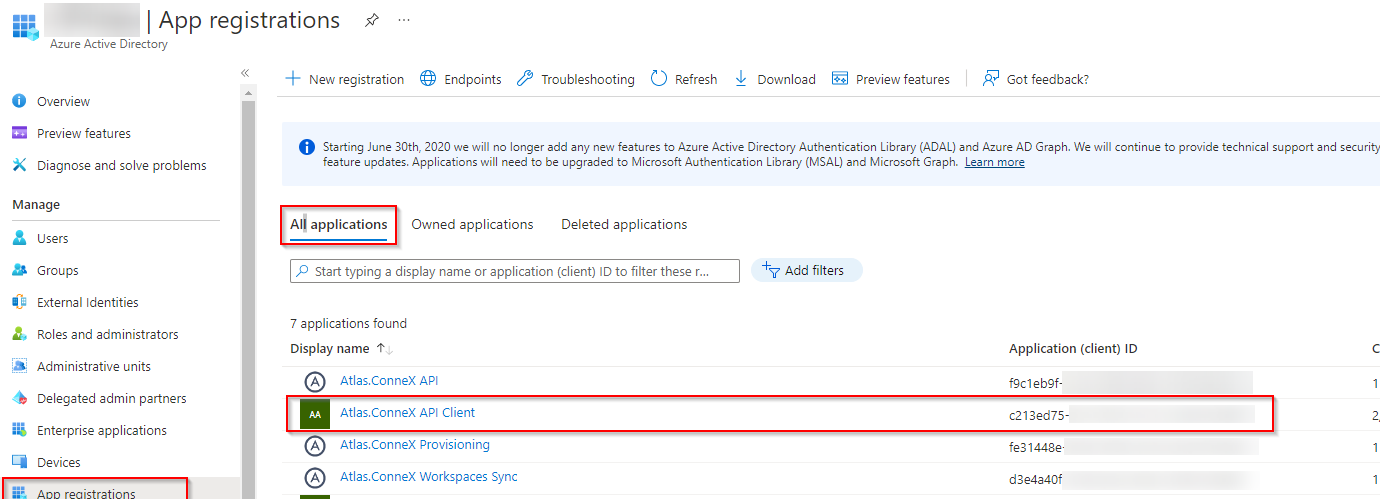Viewport: 1380px width, 499px height.
Task: Pin the App registrations page
Action: click(x=372, y=20)
